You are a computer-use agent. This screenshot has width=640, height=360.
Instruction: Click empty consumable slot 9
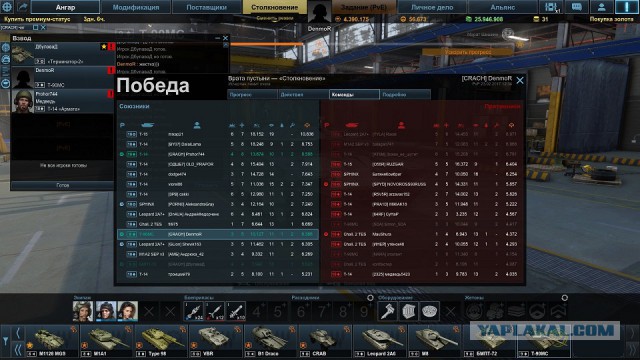(364, 311)
